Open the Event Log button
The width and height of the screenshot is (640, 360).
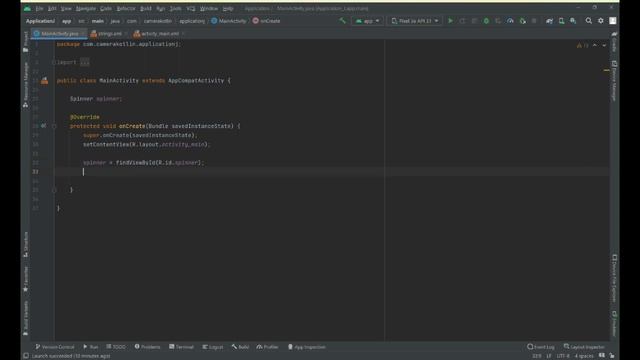(541, 347)
